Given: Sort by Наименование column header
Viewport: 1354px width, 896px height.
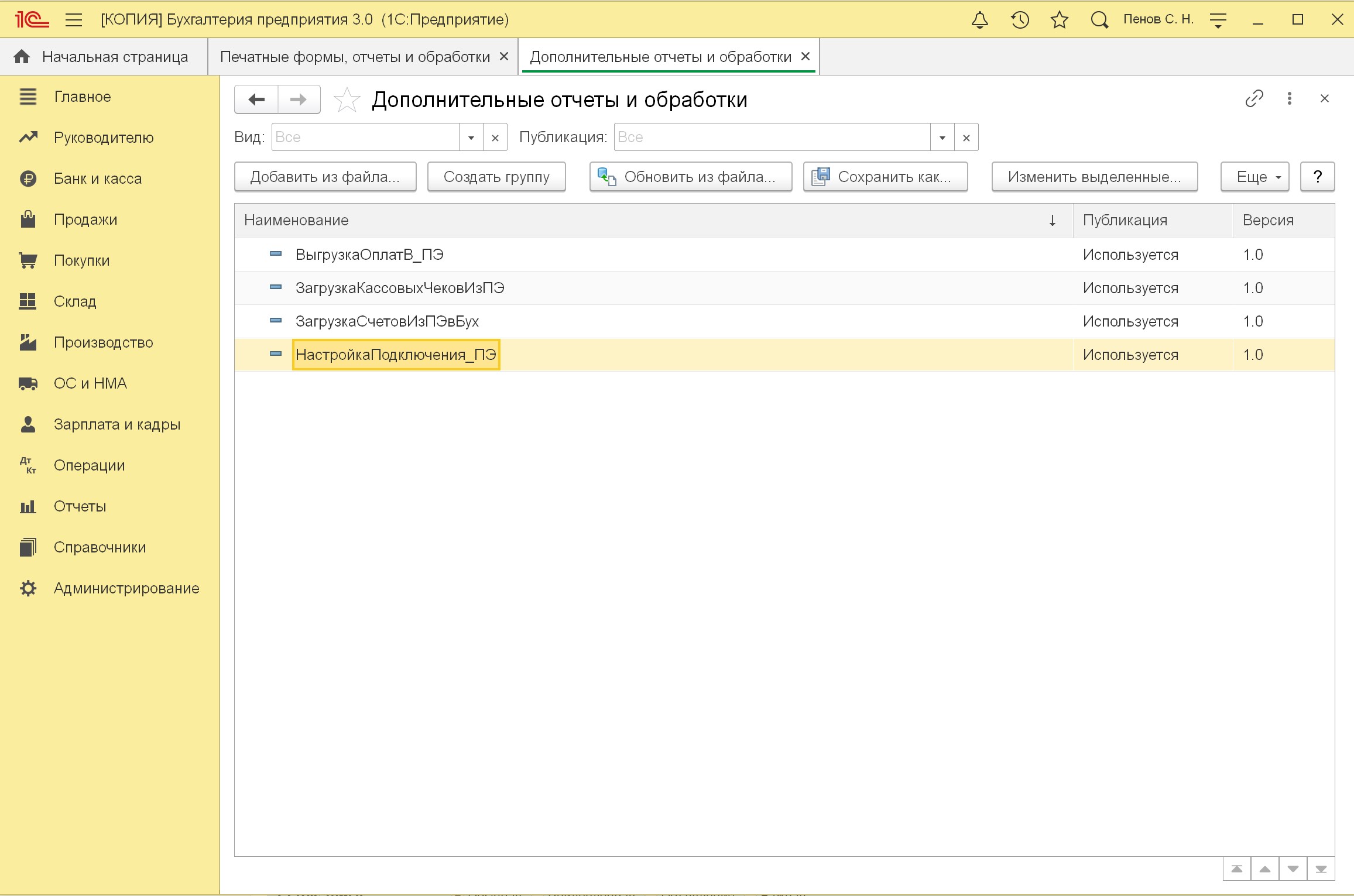Looking at the screenshot, I should [654, 220].
